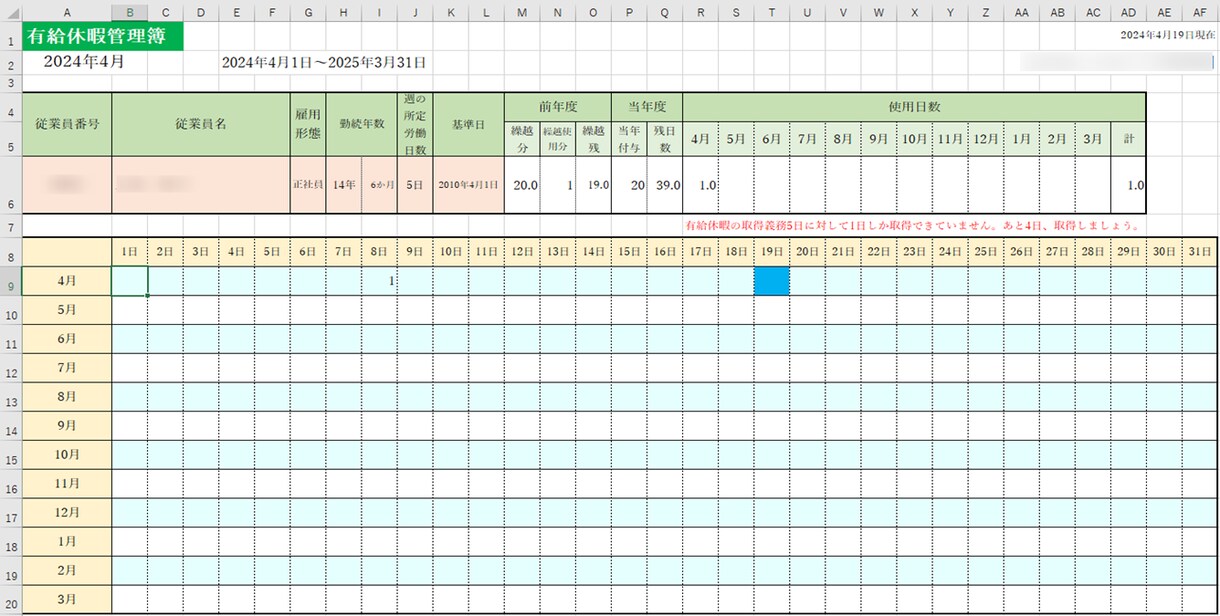This screenshot has height=616, width=1220.
Task: Select row 20 via its row header
Action: pos(10,599)
